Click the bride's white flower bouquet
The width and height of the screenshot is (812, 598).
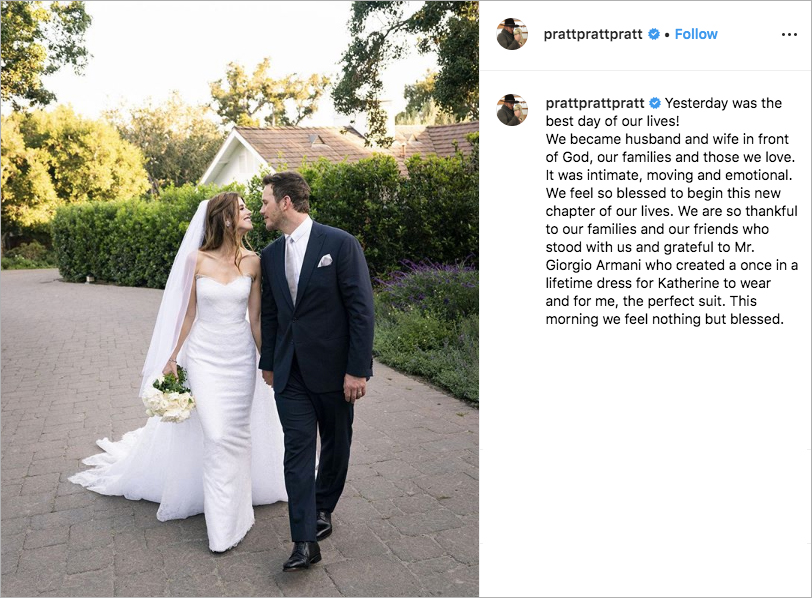point(169,397)
